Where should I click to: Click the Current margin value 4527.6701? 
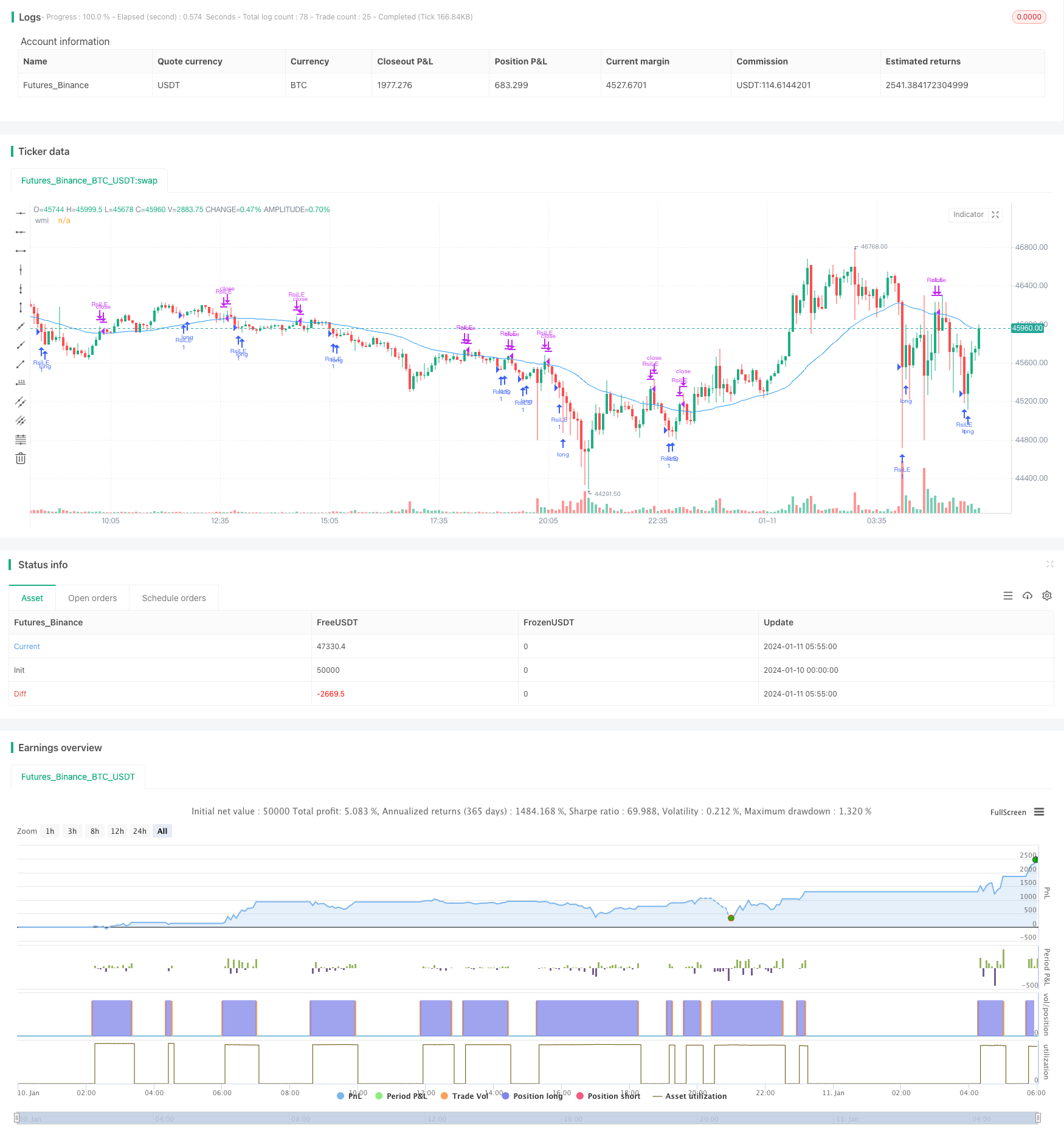click(626, 85)
